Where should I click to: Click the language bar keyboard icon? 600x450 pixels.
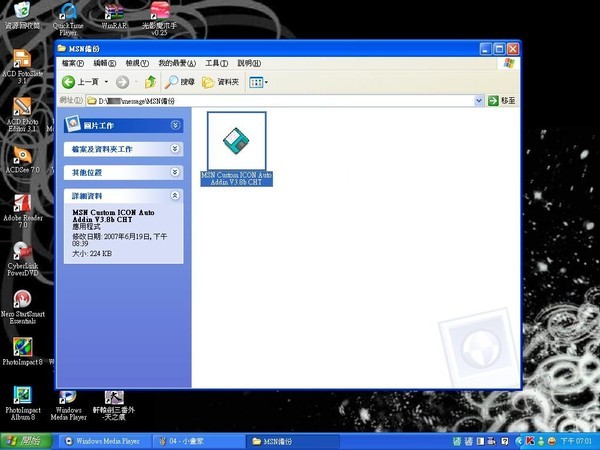tap(492, 441)
